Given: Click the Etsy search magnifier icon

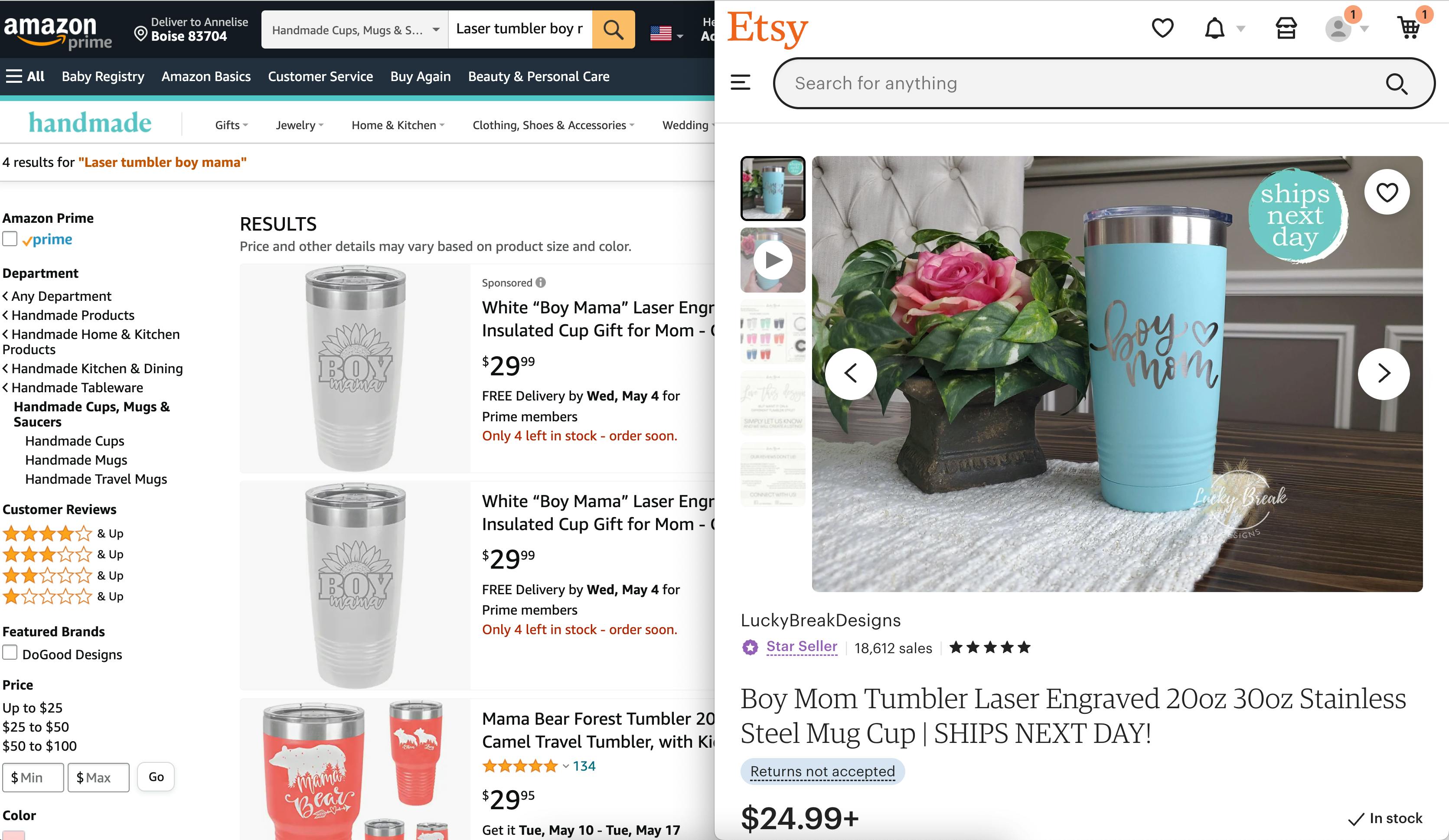Looking at the screenshot, I should pos(1396,84).
